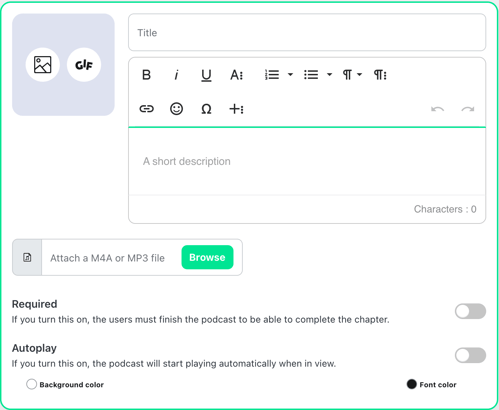Open the Background color swatch
This screenshot has height=410, width=499.
[x=31, y=384]
